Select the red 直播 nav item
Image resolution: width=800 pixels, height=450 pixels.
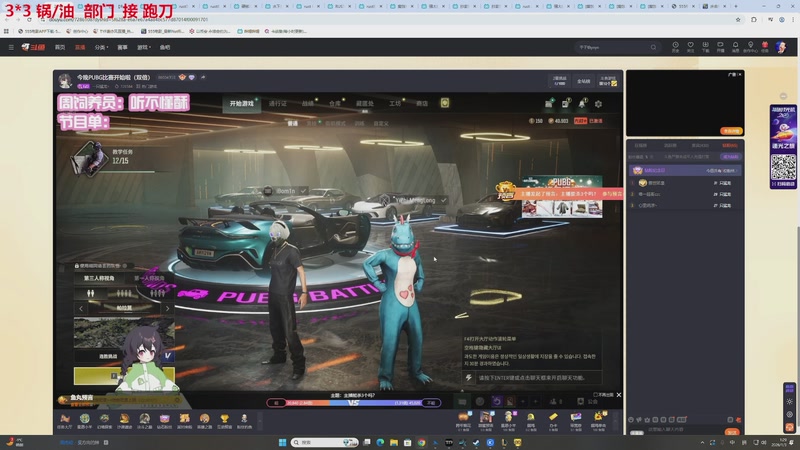click(x=80, y=47)
